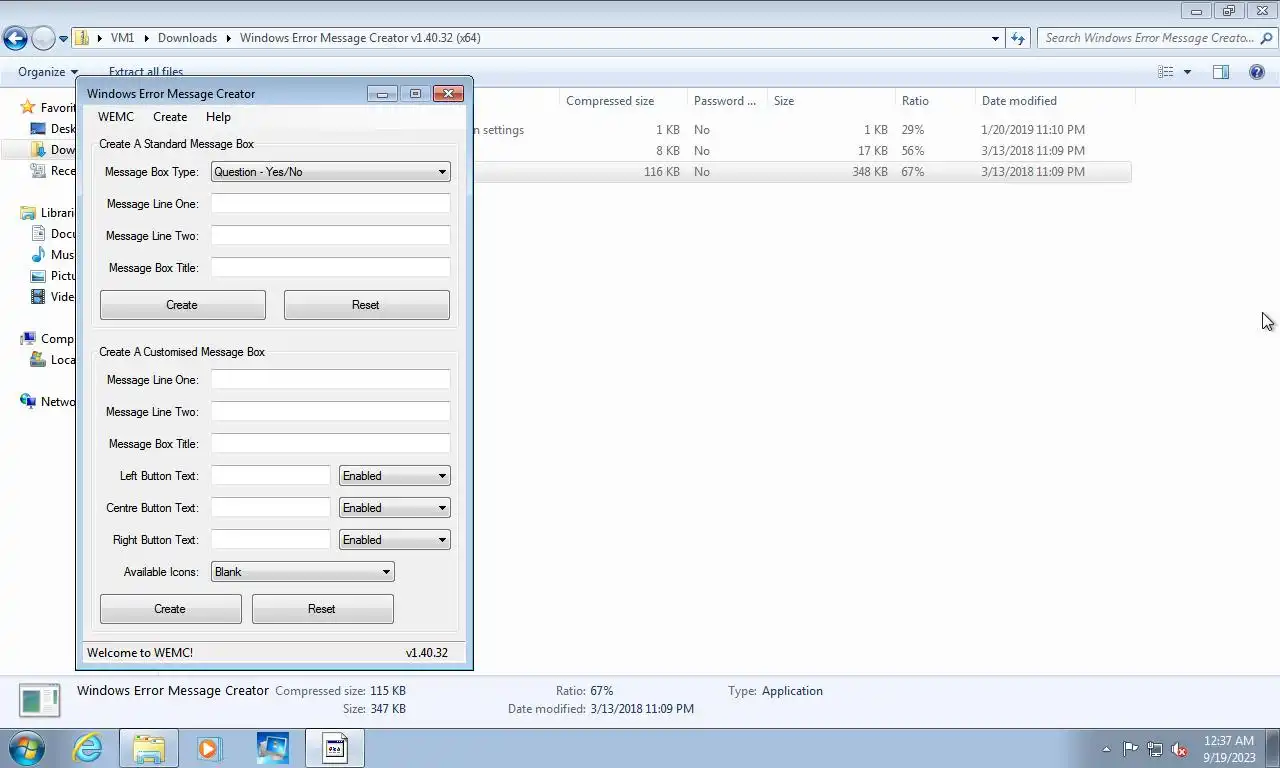1280x768 pixels.
Task: Click Extract all files
Action: click(x=146, y=72)
